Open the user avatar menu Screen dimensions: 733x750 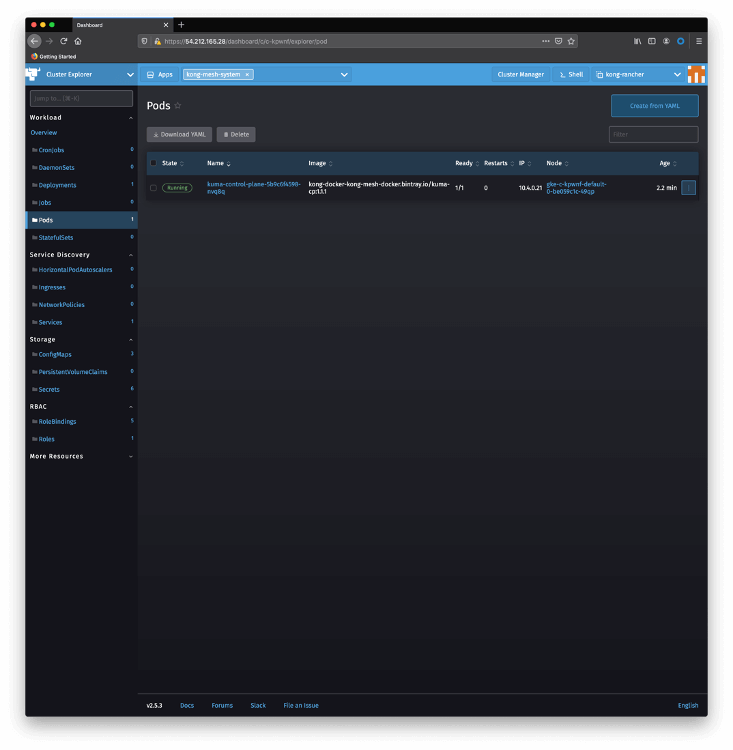[x=696, y=74]
